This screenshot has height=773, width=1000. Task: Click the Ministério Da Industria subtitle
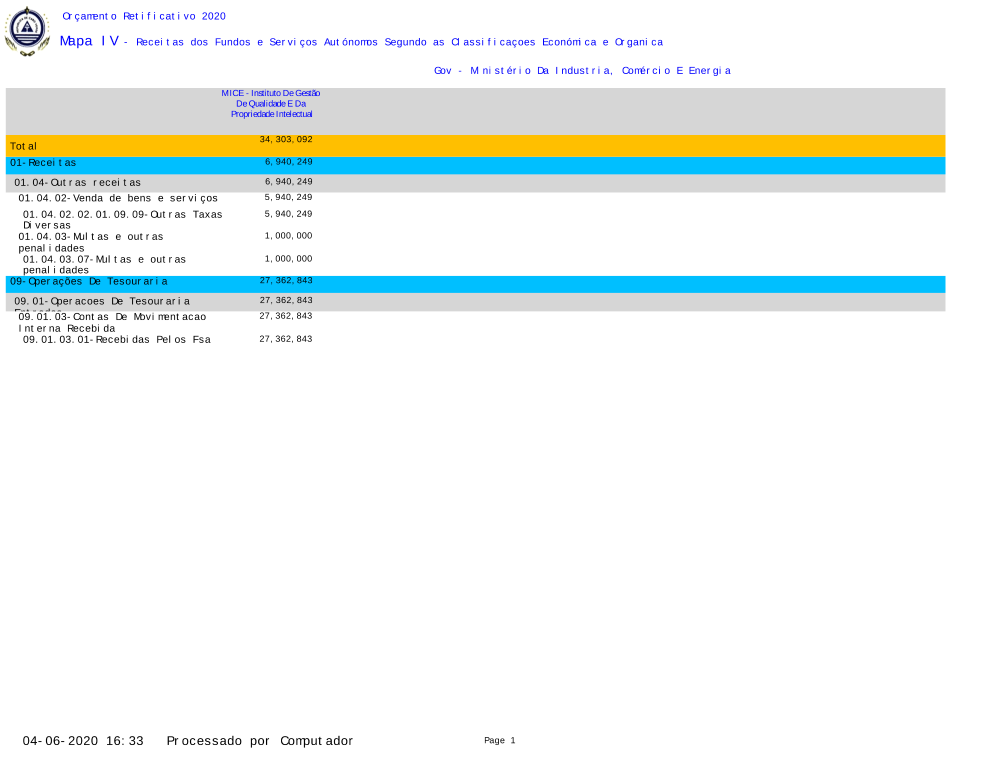tap(582, 71)
